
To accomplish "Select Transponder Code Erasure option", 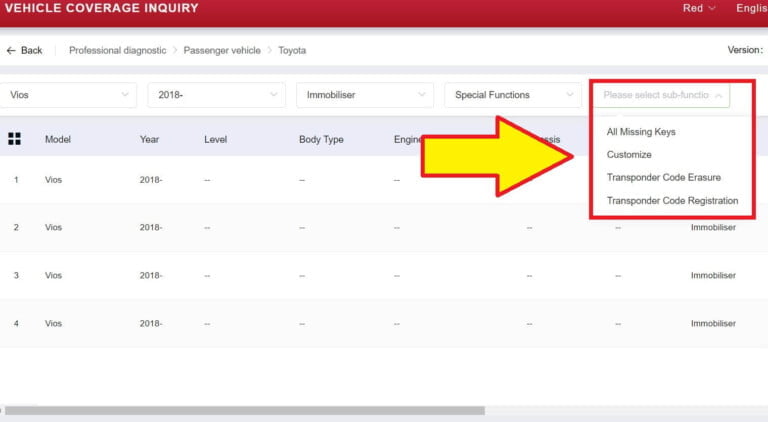I will [x=663, y=178].
